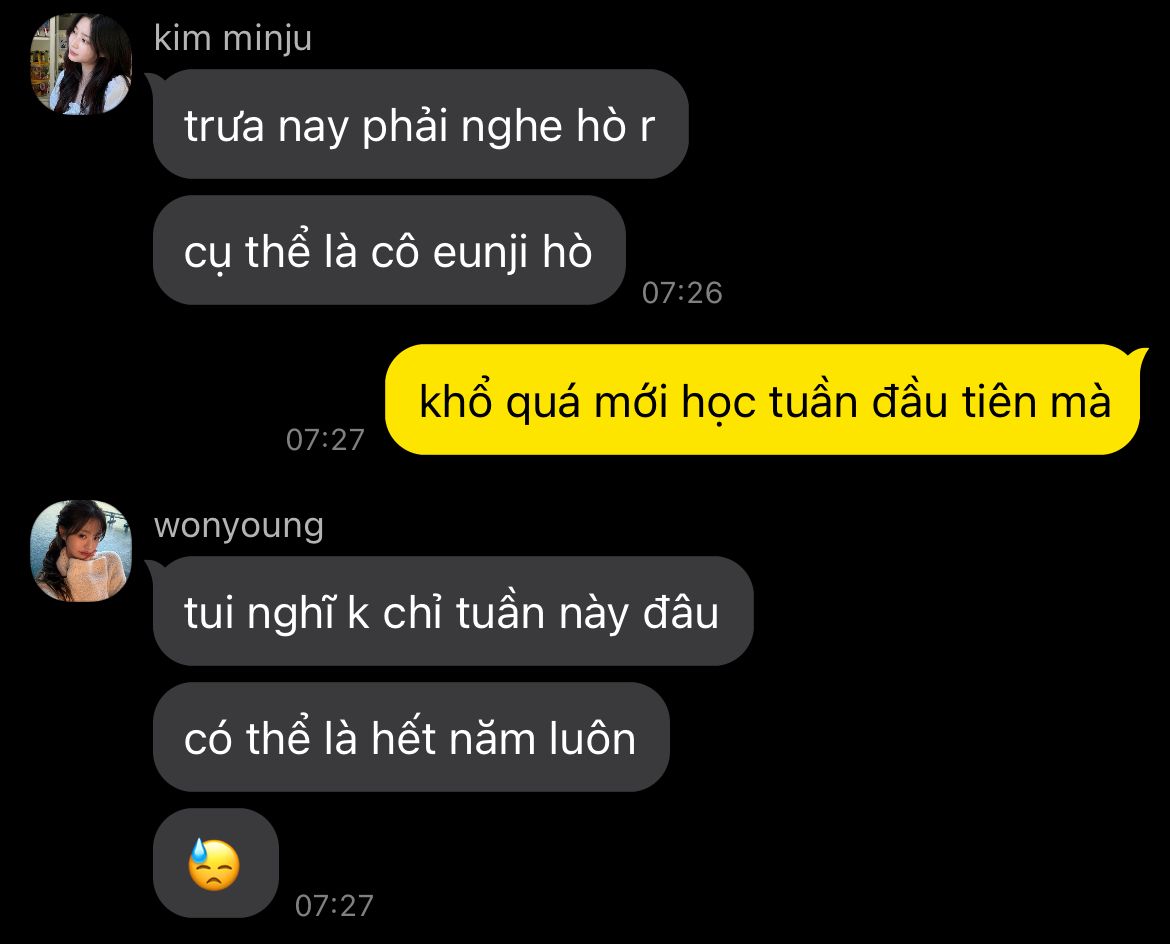The width and height of the screenshot is (1170, 944).
Task: Select message 'có thể là hết năm luôn'
Action: 411,737
